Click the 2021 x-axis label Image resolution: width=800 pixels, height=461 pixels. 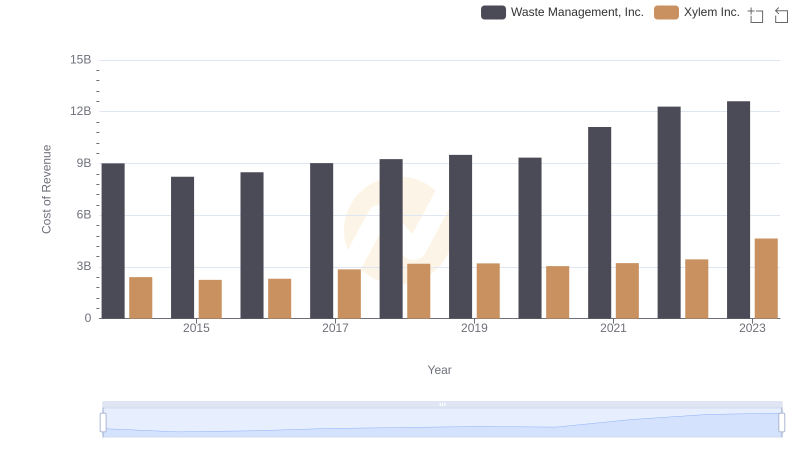click(x=613, y=328)
